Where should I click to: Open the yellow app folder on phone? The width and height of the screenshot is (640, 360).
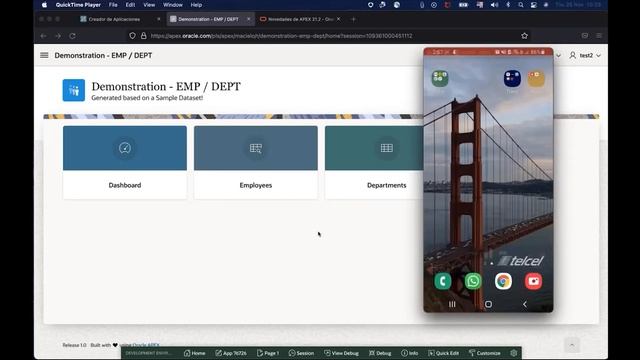point(536,78)
